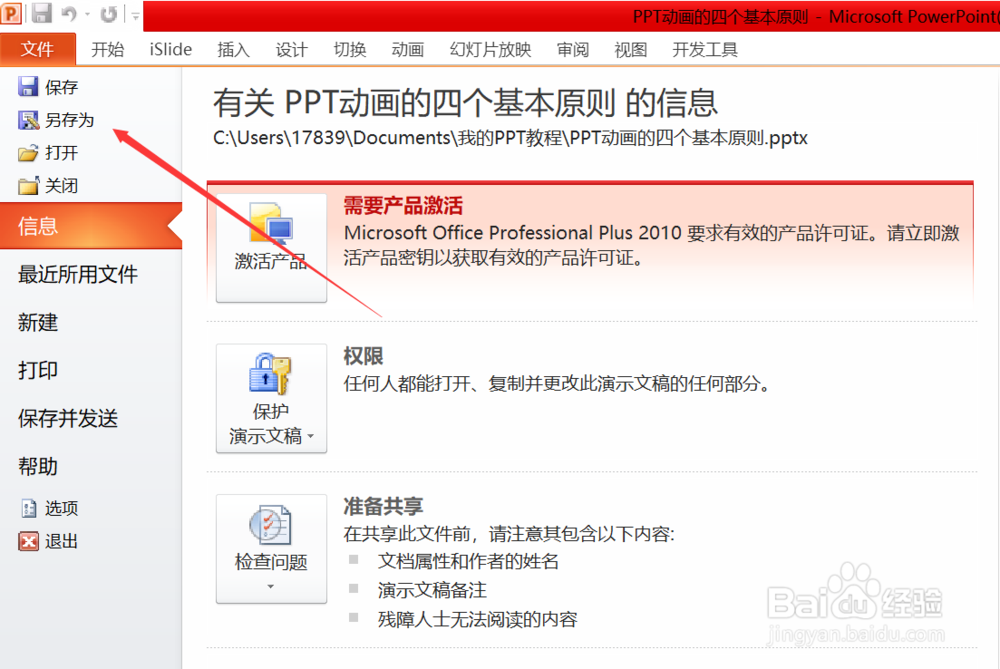
Task: Click the 残障人士无法阅读的内容 list item
Action: pos(477,619)
